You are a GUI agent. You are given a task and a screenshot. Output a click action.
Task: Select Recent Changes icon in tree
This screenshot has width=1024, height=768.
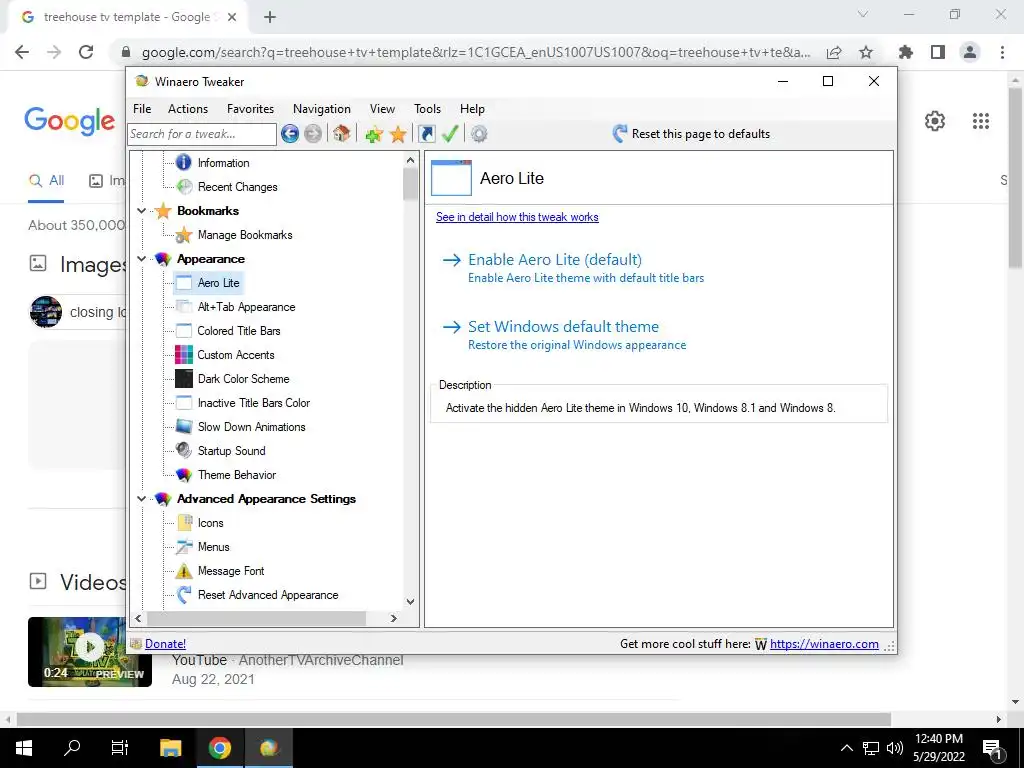click(x=185, y=187)
